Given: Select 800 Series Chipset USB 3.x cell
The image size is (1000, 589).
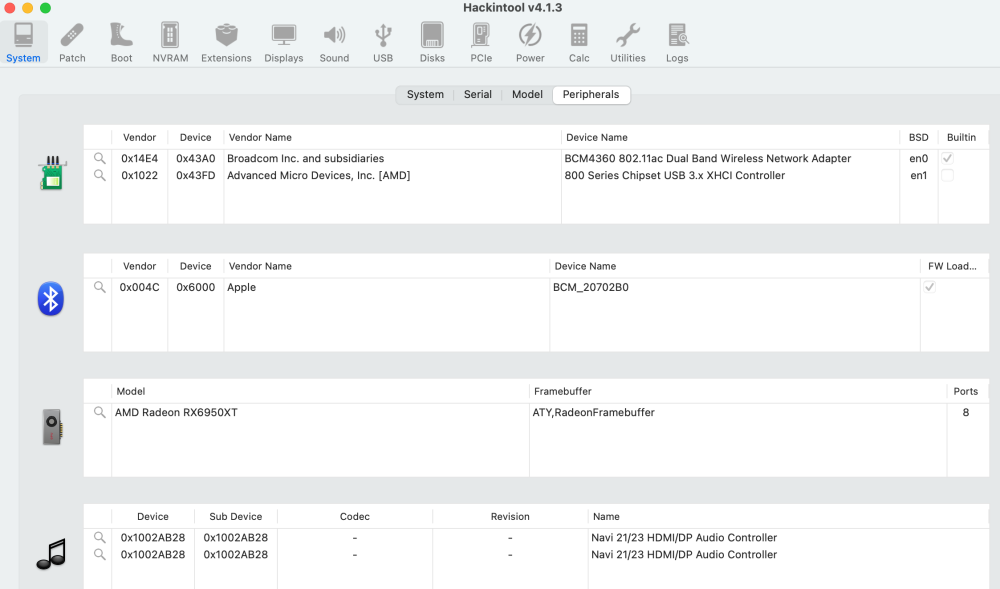Looking at the screenshot, I should (674, 175).
